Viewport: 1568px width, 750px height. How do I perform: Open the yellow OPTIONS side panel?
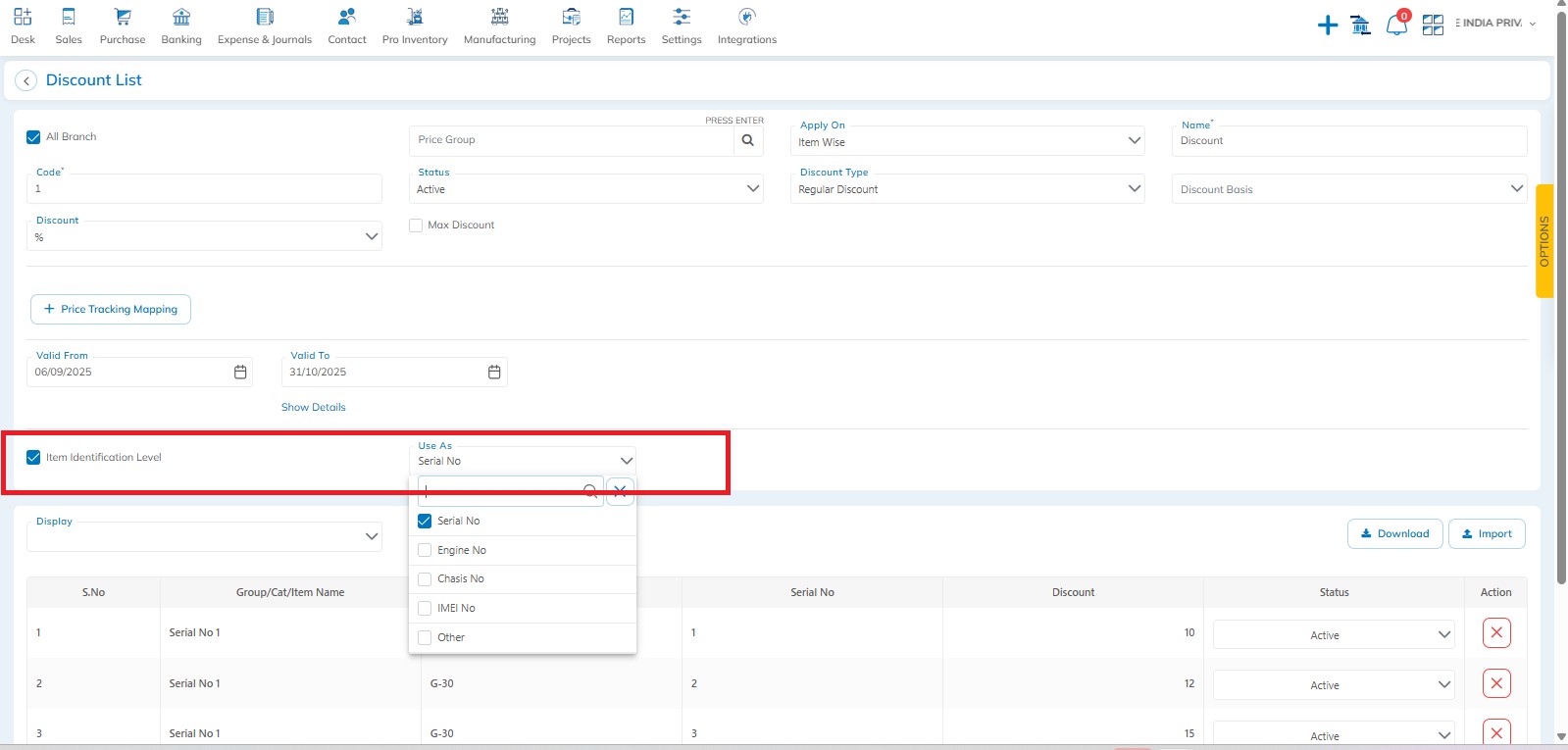(1543, 241)
